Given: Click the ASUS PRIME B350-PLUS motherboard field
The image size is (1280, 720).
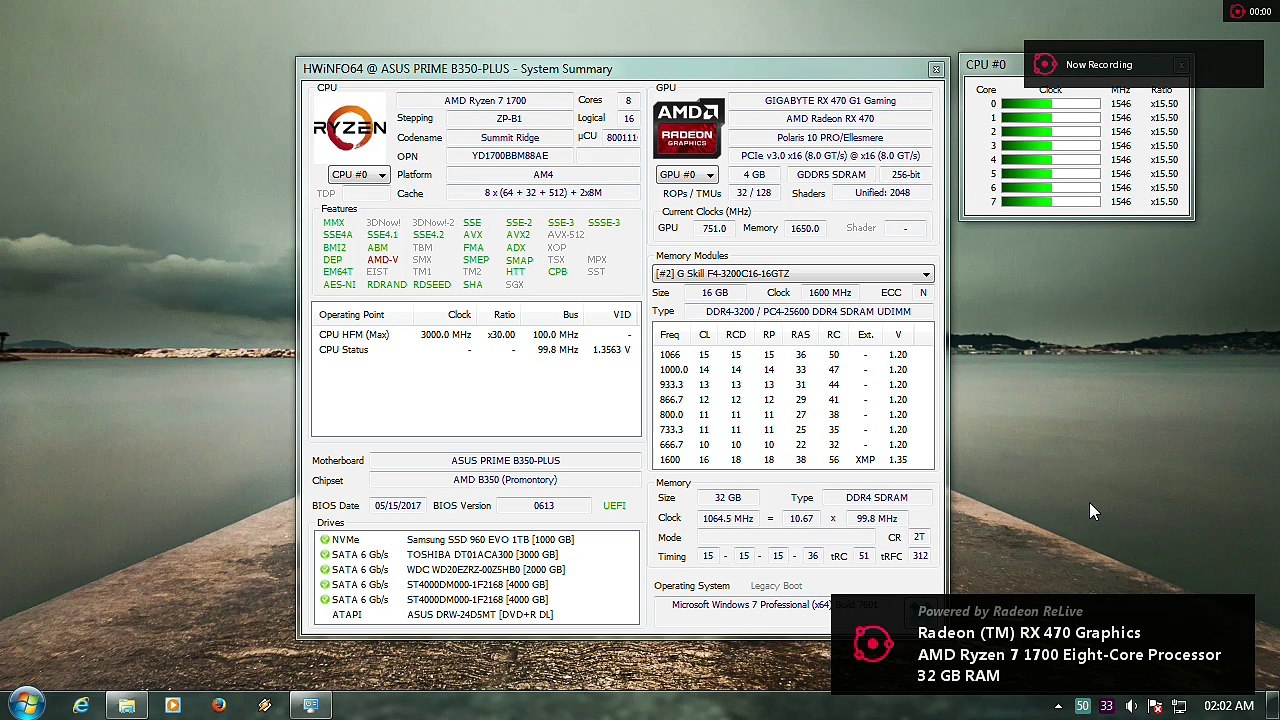Looking at the screenshot, I should (x=505, y=461).
